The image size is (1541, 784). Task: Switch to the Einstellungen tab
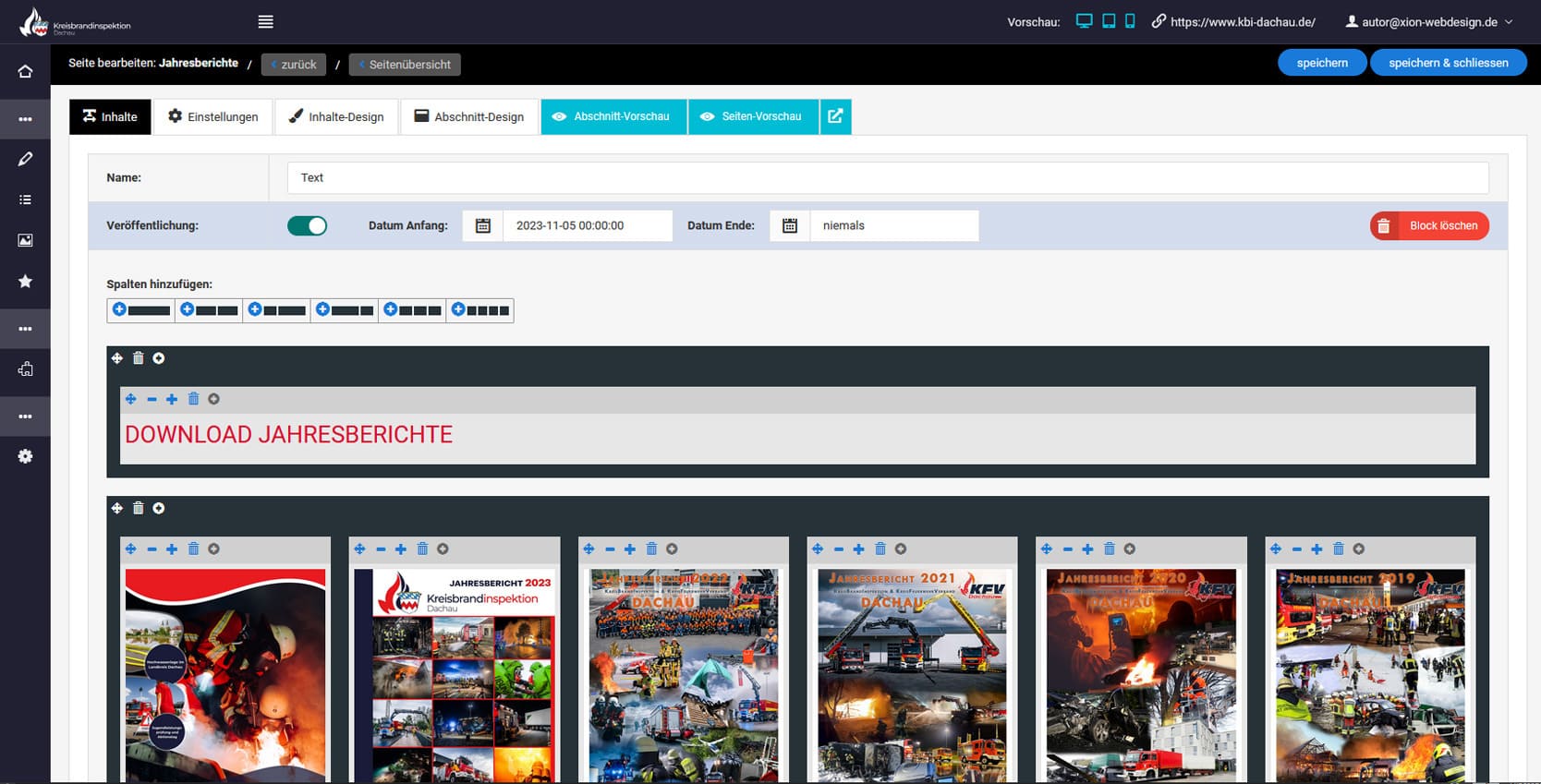(212, 116)
